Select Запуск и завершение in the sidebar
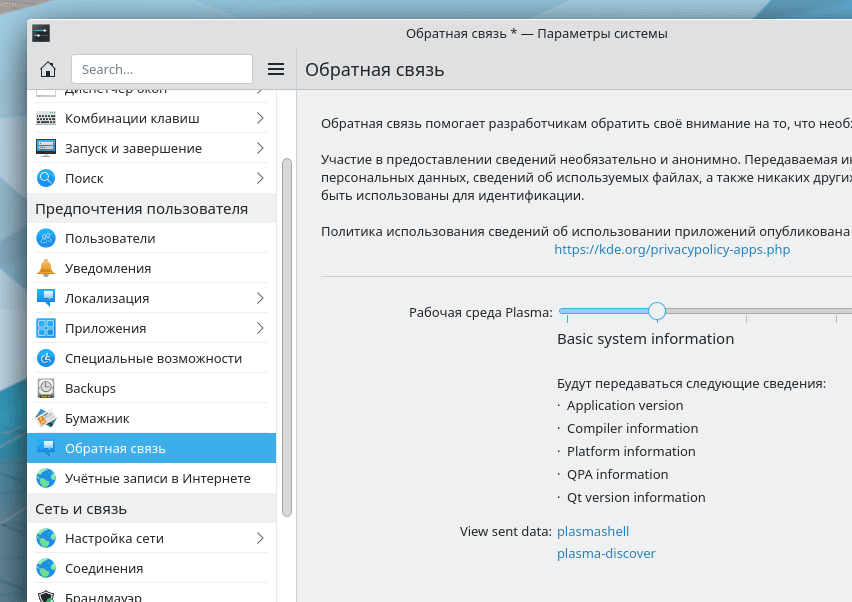Screen dimensions: 852x602 [x=133, y=148]
